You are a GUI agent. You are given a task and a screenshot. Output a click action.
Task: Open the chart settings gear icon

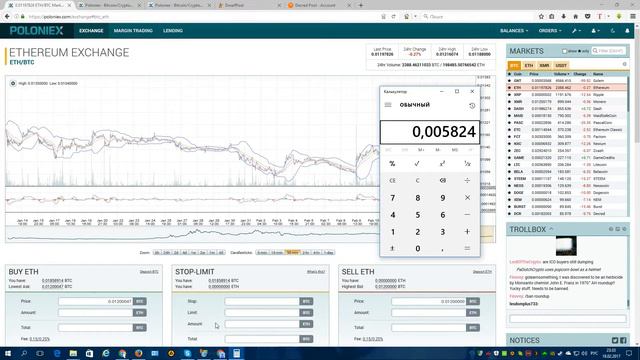tap(13, 83)
